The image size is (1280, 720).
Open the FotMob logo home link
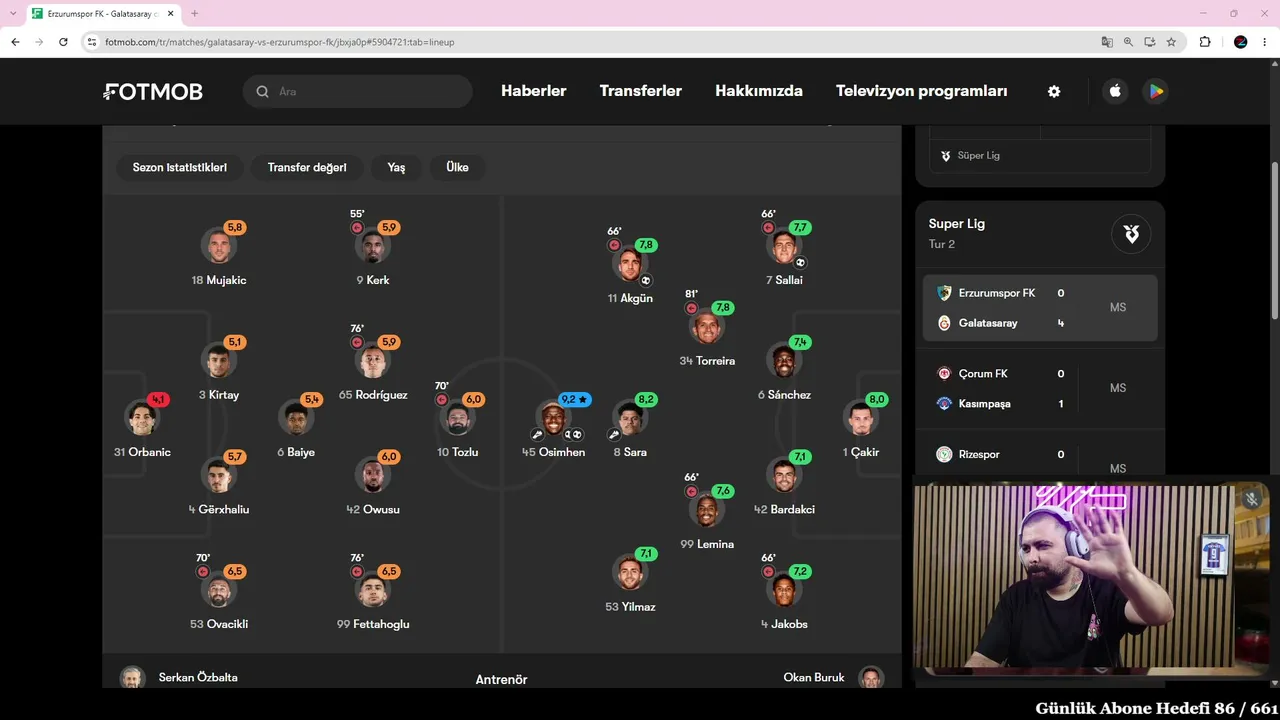point(153,92)
